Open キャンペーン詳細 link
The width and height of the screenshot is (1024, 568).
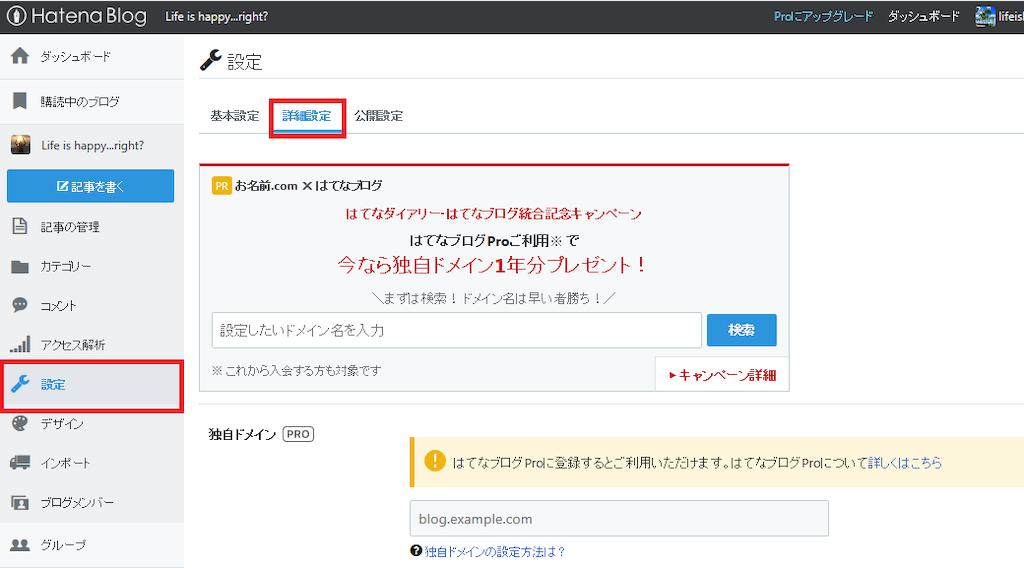[x=722, y=375]
